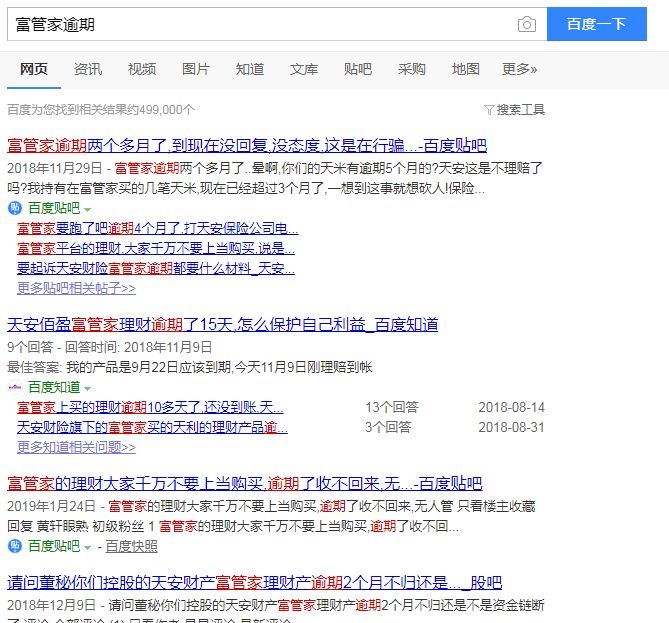Click the date 2018-08-31
The image size is (669, 623).
click(x=512, y=427)
